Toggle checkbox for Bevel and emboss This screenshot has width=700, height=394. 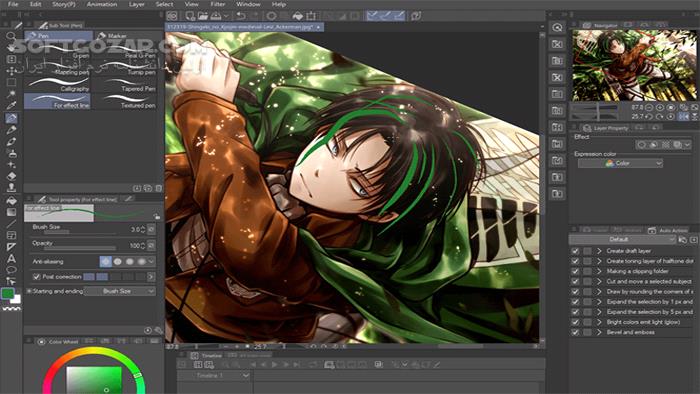point(575,332)
